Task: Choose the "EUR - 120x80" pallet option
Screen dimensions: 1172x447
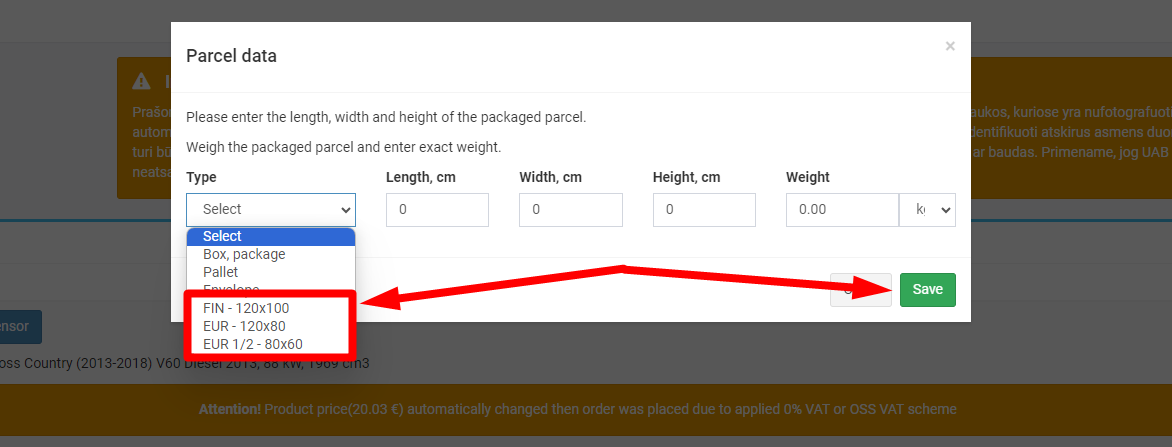Action: 244,326
